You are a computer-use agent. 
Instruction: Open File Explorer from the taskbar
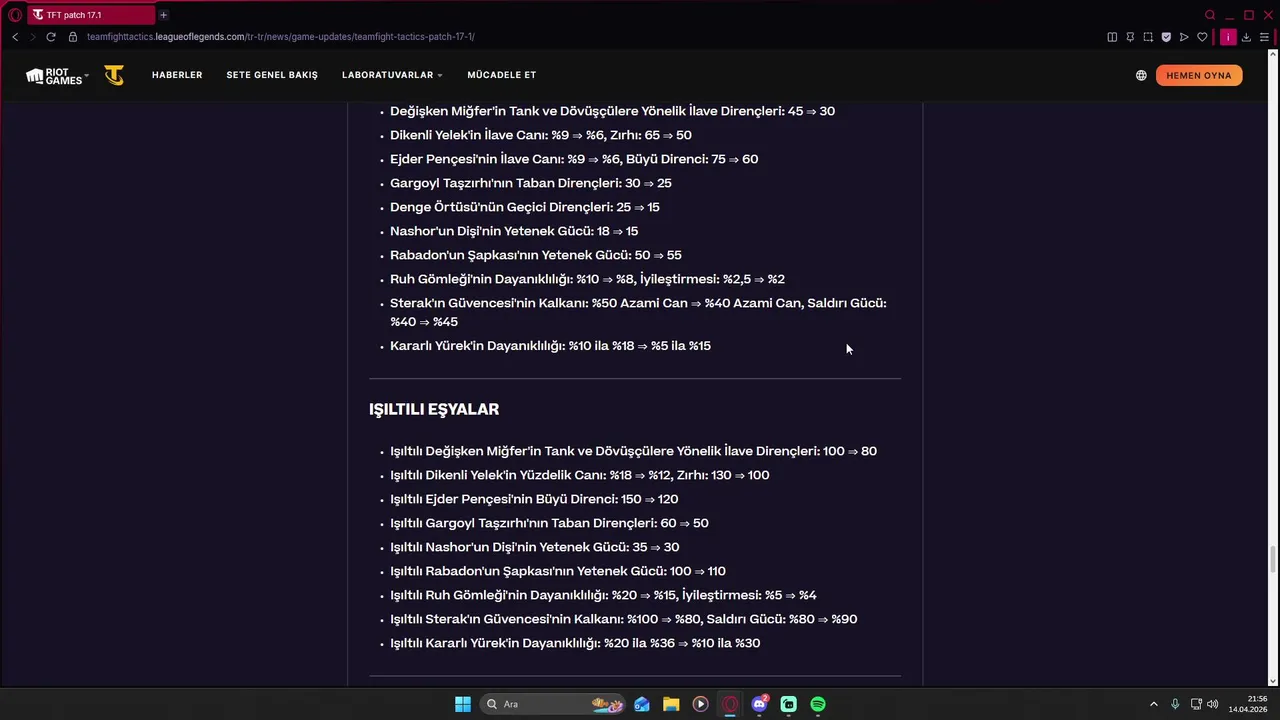pyautogui.click(x=671, y=704)
